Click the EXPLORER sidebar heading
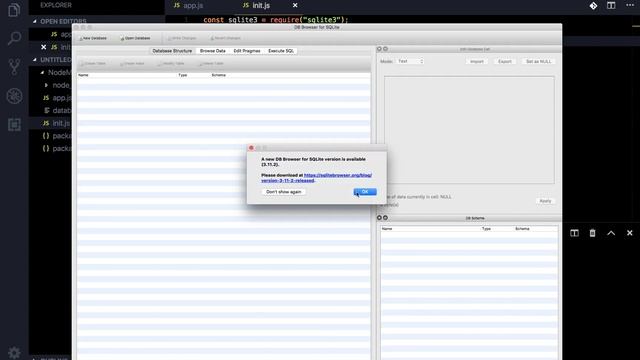The image size is (640, 360). (56, 5)
